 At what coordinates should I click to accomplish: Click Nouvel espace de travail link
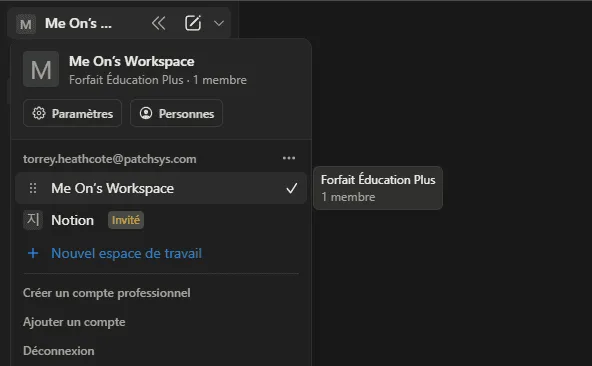click(x=126, y=253)
